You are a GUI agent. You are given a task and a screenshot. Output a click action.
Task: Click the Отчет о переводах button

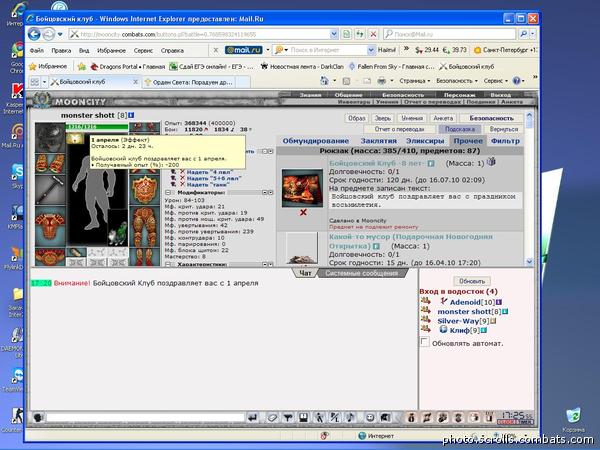(x=399, y=129)
